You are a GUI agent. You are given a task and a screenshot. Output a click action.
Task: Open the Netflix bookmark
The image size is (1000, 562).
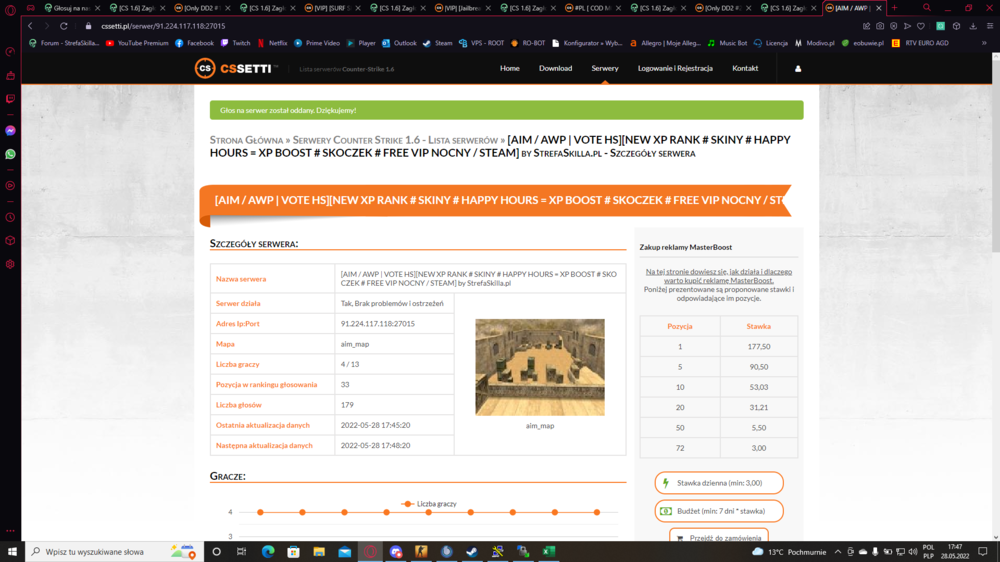click(272, 43)
